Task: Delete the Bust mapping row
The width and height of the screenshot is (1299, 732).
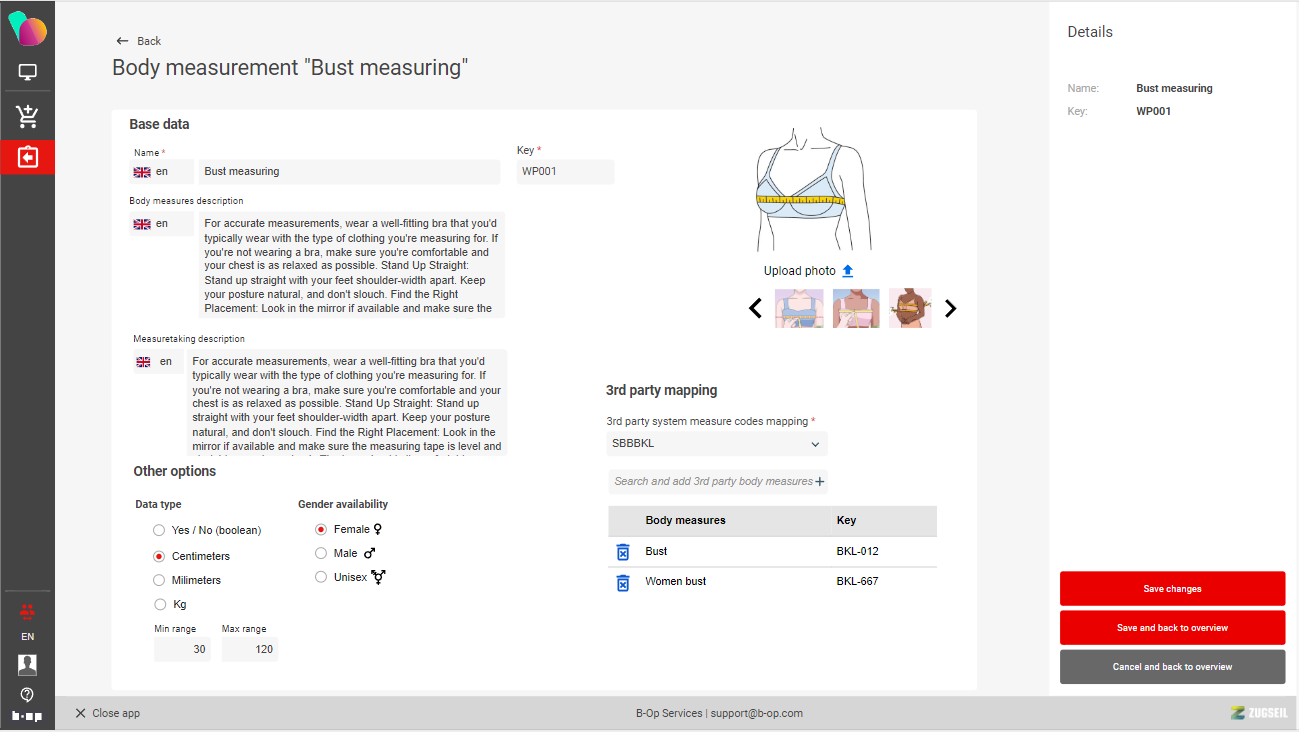Action: pyautogui.click(x=623, y=552)
